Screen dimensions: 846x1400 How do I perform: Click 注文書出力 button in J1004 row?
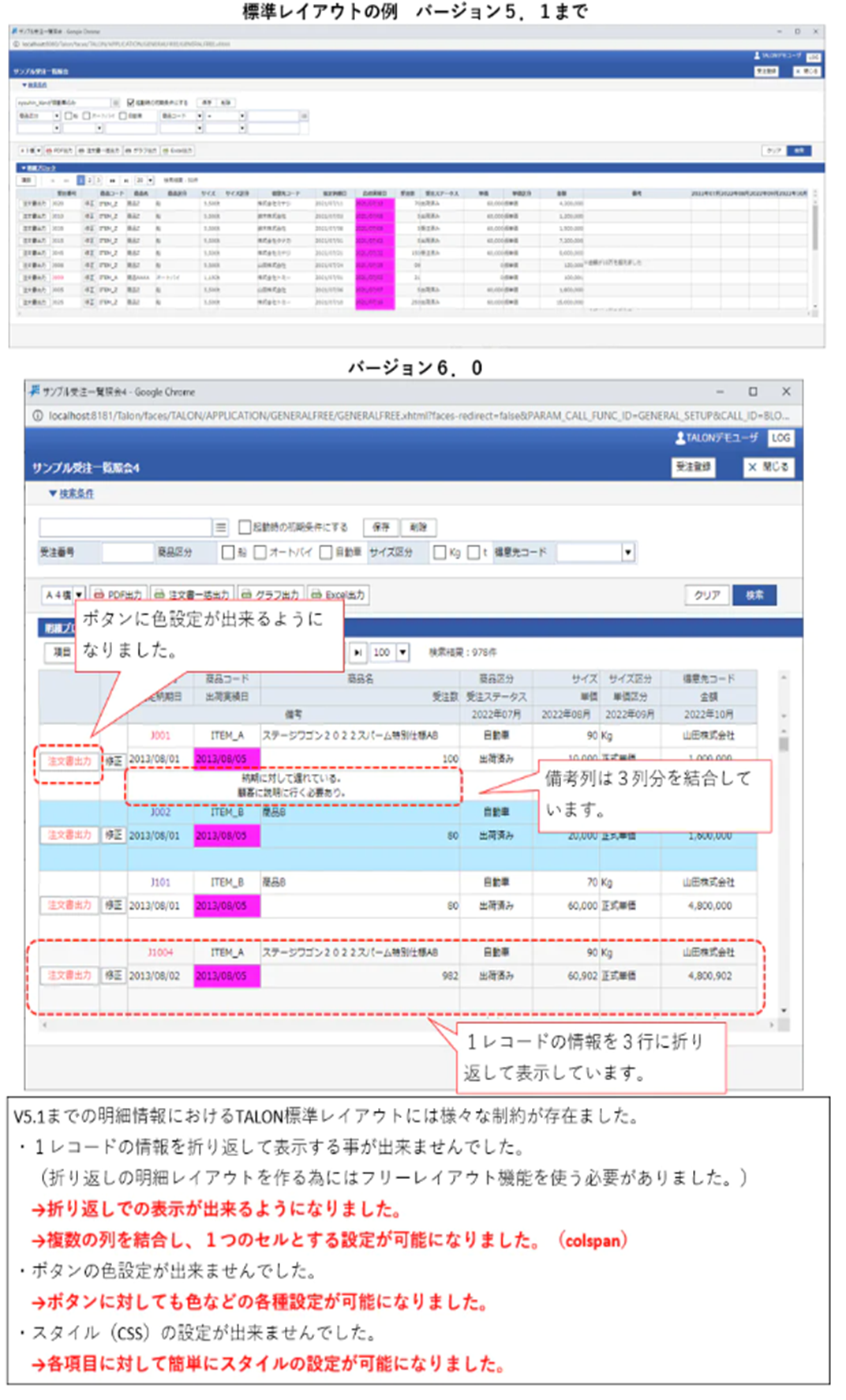pos(69,976)
